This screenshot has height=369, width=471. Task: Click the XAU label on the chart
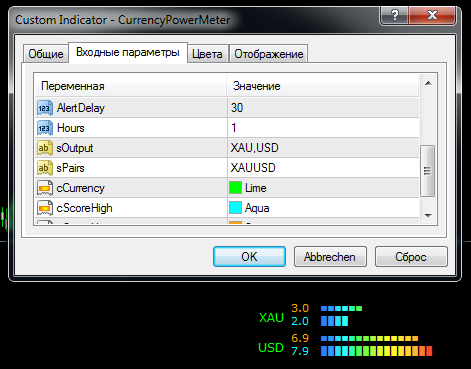tap(271, 318)
